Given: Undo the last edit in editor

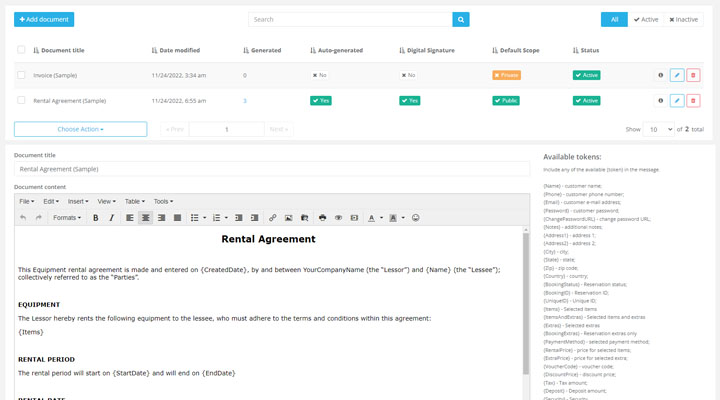Looking at the screenshot, I should point(23,218).
